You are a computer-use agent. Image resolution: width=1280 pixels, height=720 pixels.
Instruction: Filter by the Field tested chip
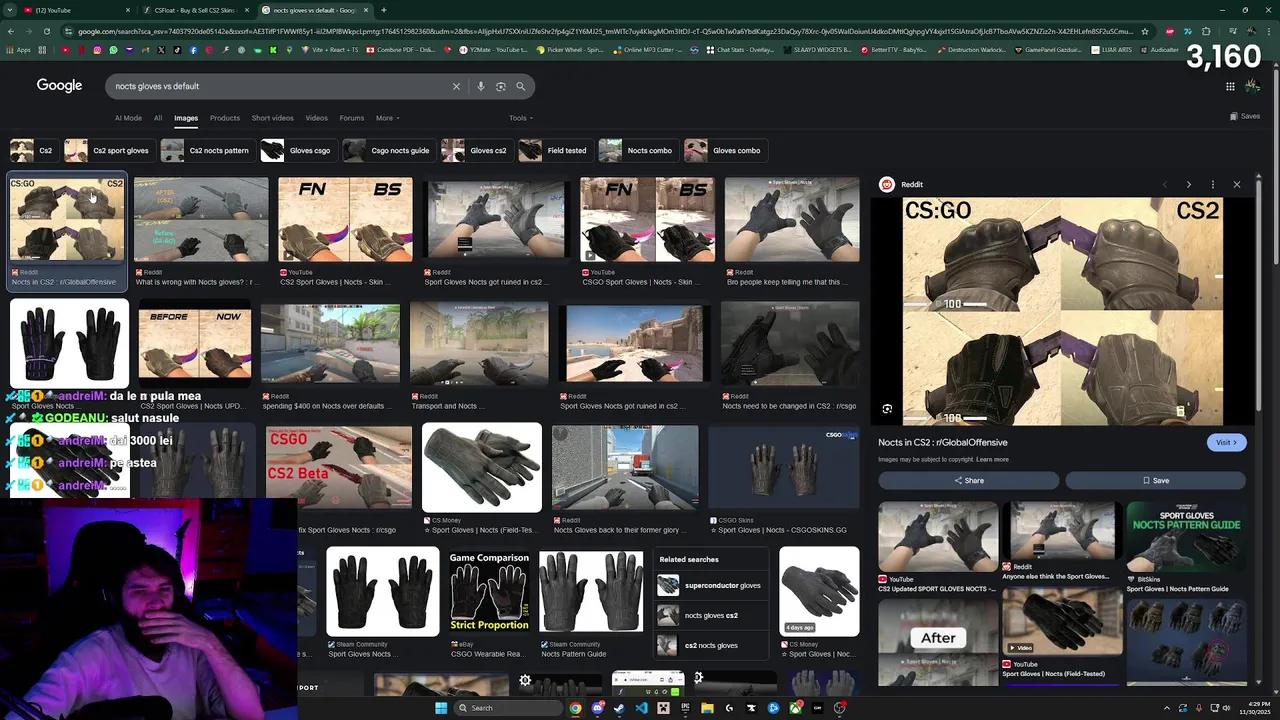click(x=555, y=150)
